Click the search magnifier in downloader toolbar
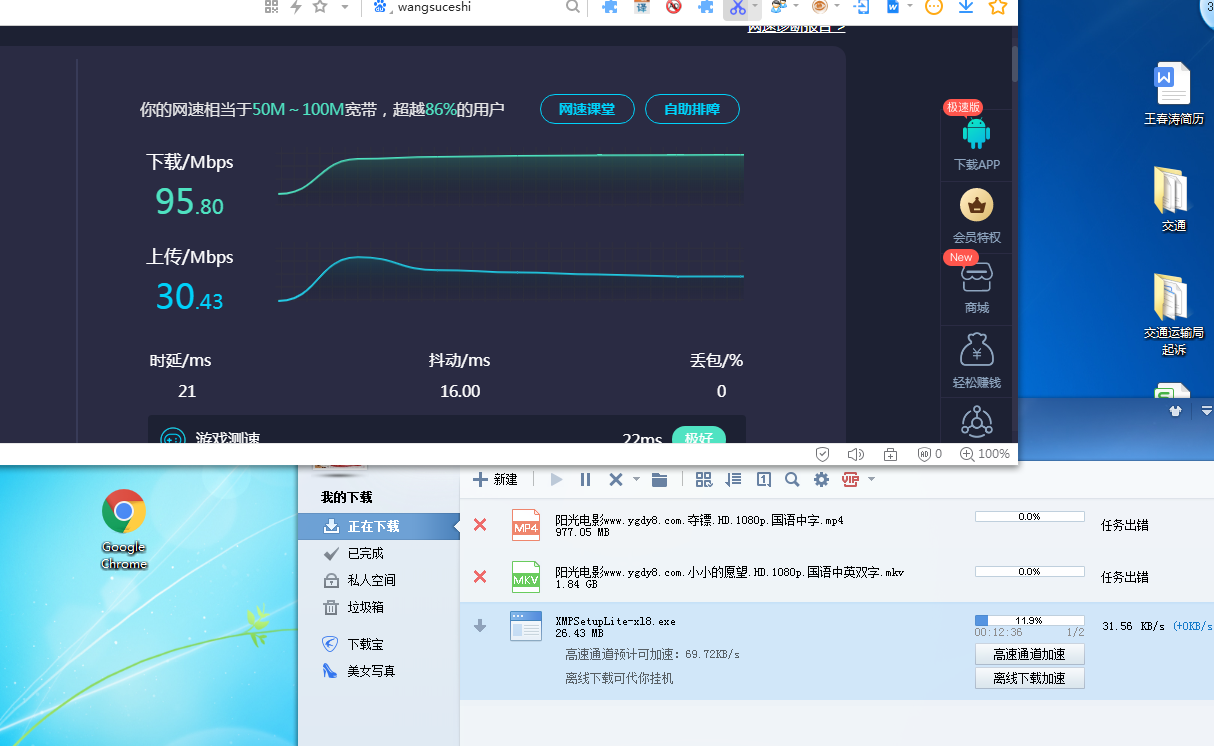The width and height of the screenshot is (1214, 746). point(792,480)
